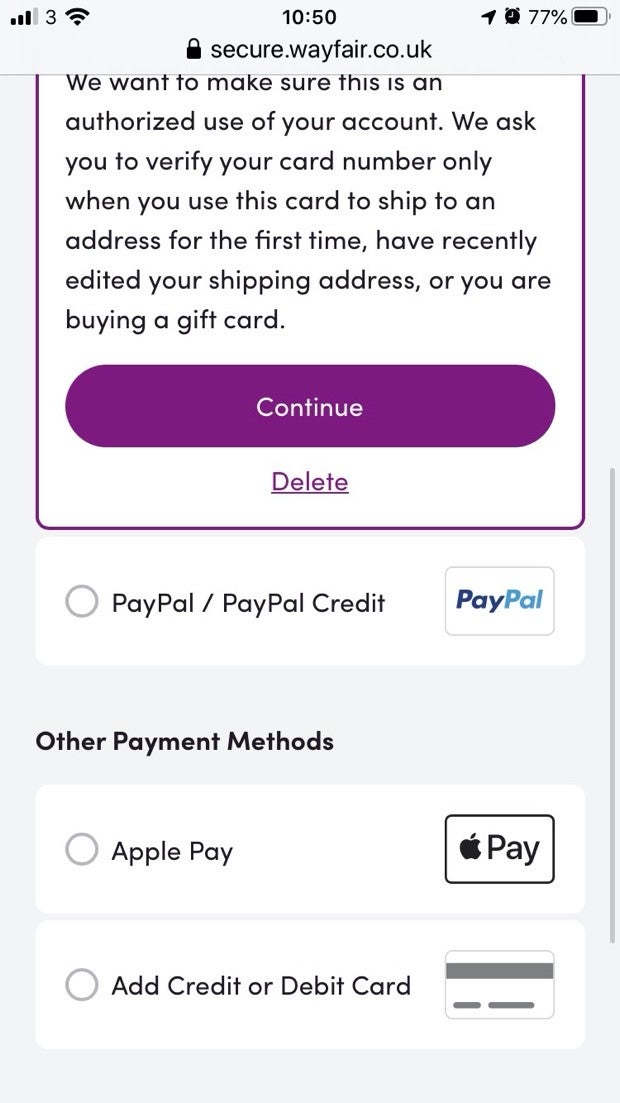This screenshot has height=1103, width=620.
Task: Tap the Apple Pay label text
Action: [172, 852]
